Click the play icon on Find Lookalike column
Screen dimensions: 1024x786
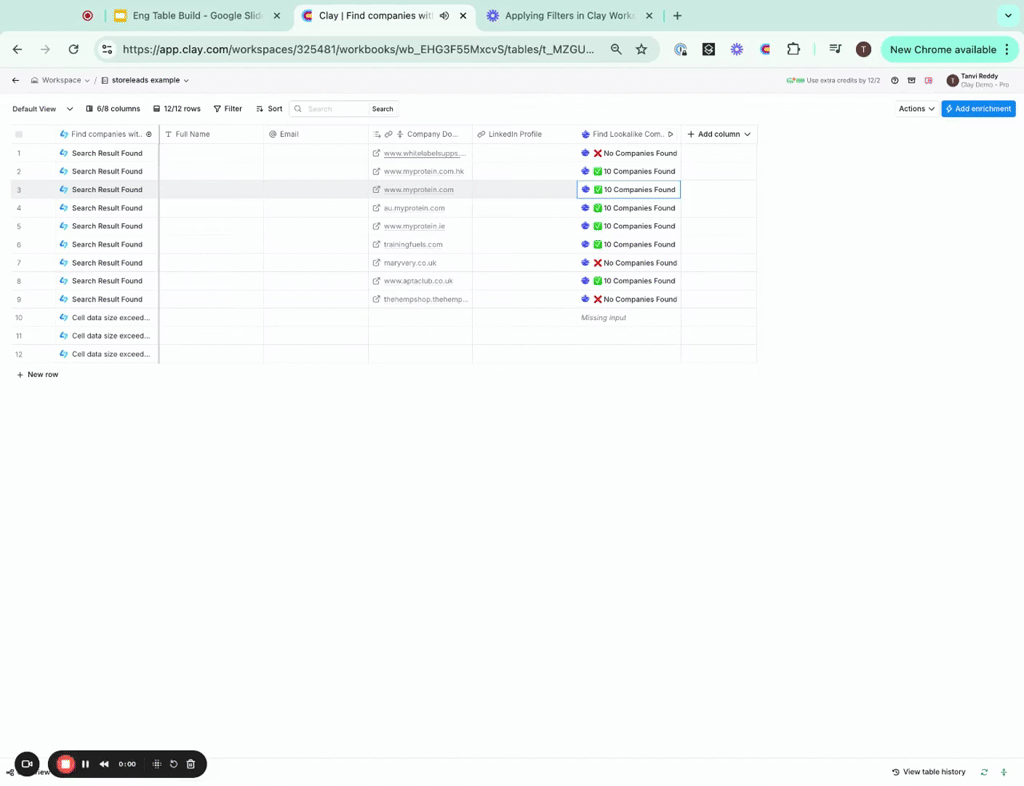coord(670,134)
